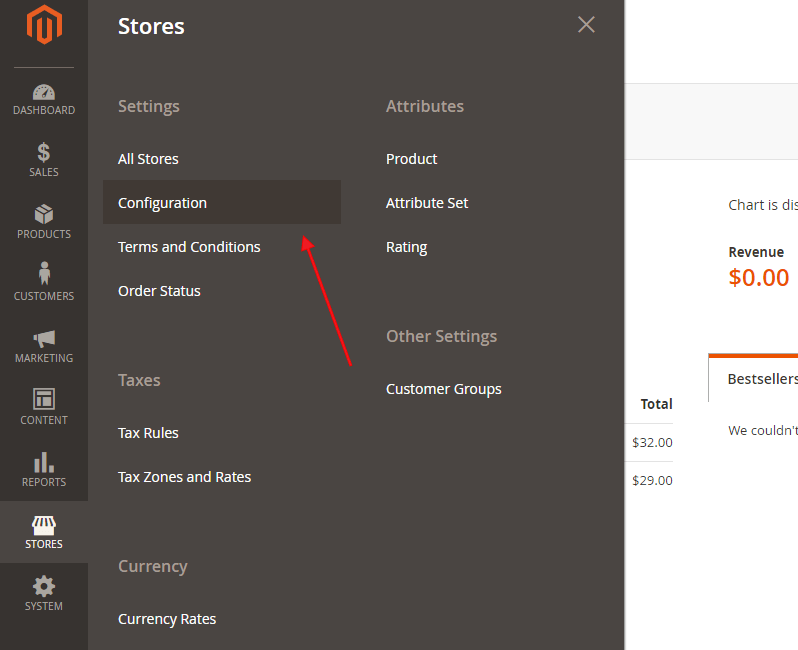
Task: Open Product attributes
Action: click(411, 159)
